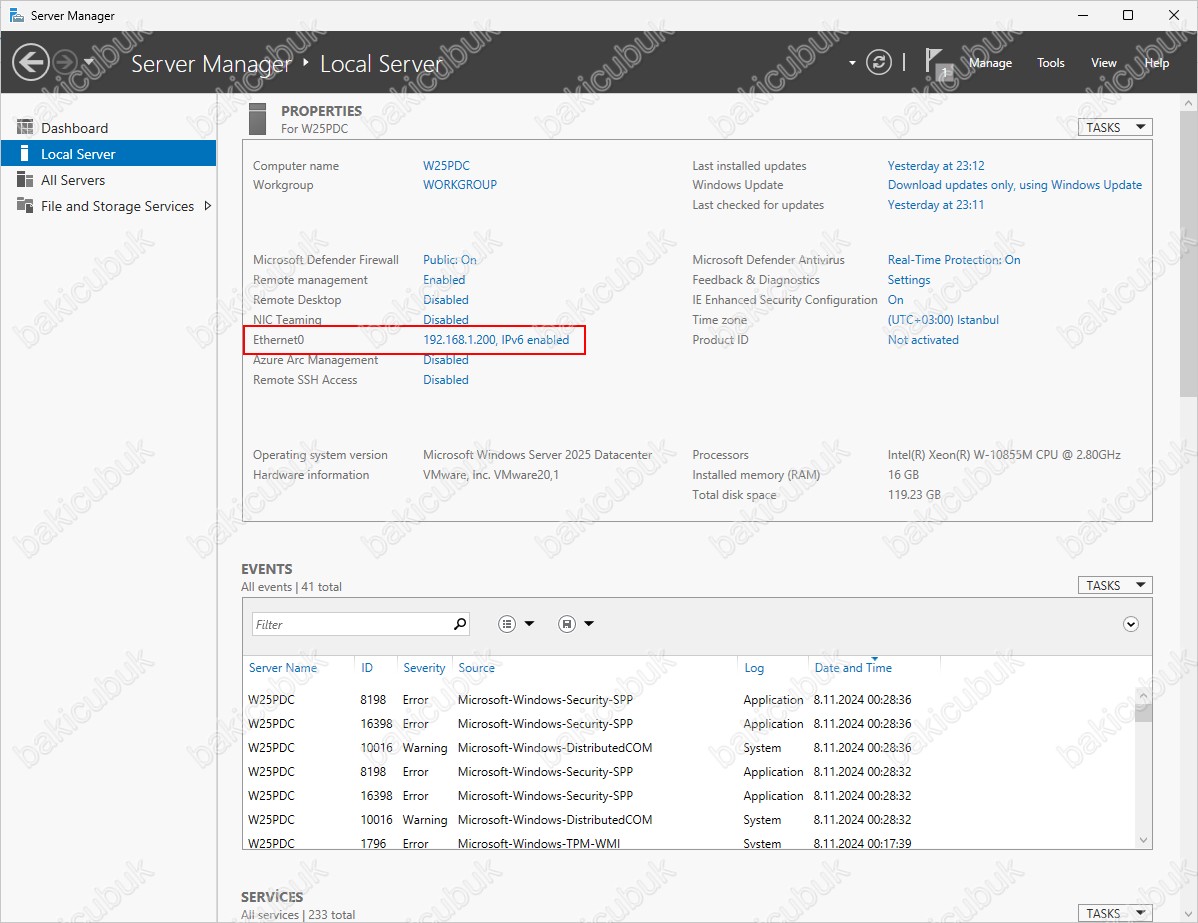Open the events list criteria icon
Screen dimensions: 1198x923
(507, 624)
